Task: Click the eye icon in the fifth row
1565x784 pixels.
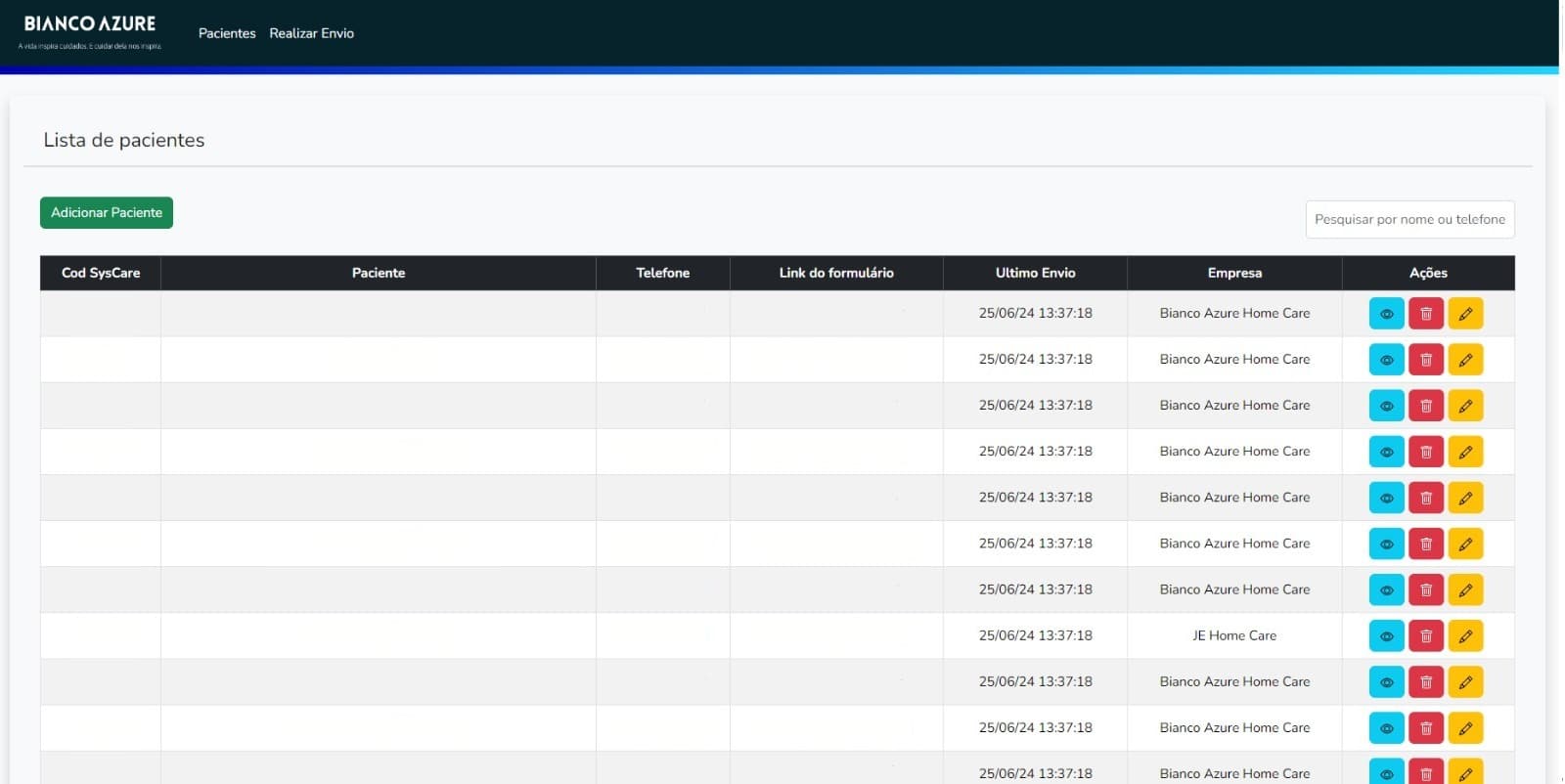Action: coord(1386,498)
